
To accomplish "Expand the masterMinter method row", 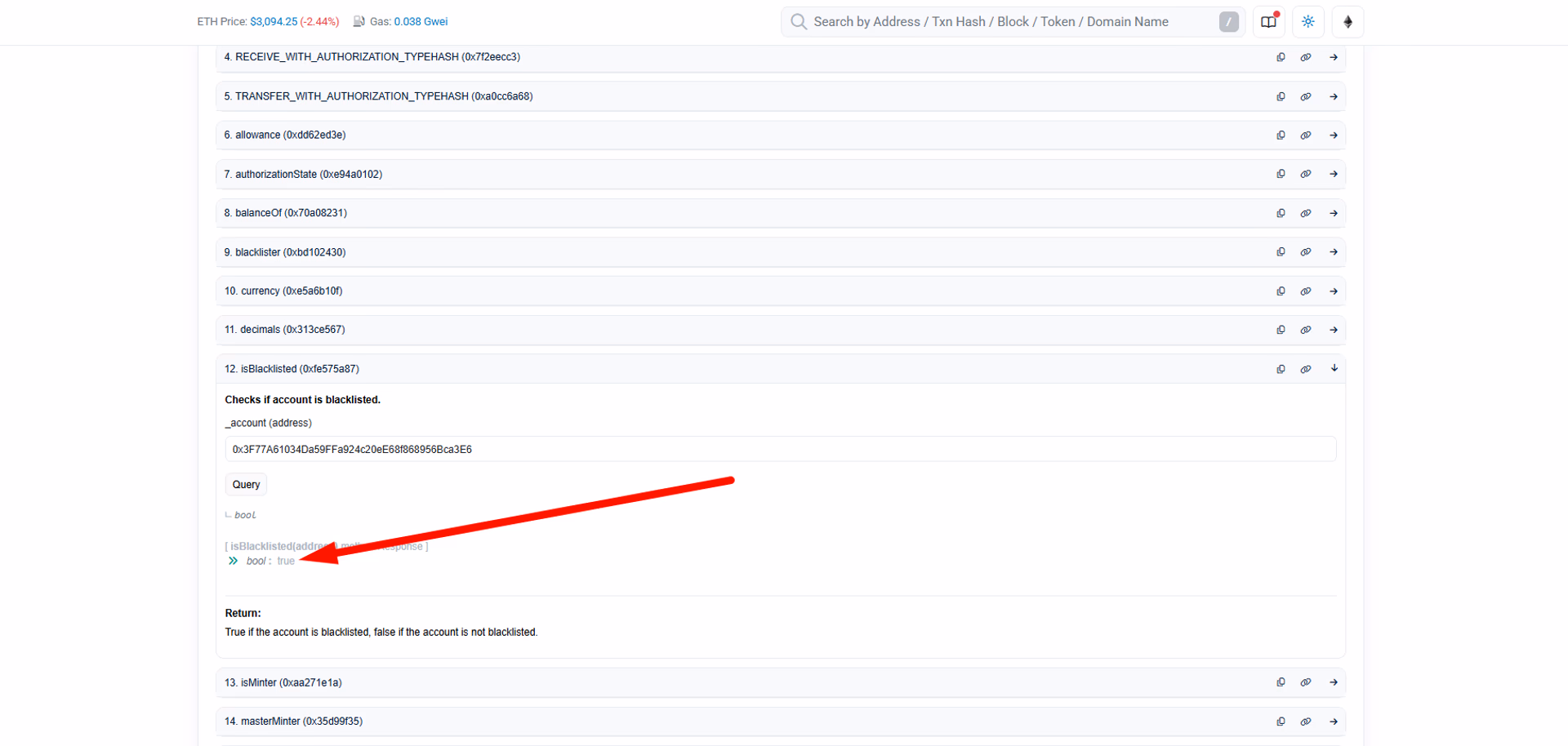I will pyautogui.click(x=1334, y=722).
